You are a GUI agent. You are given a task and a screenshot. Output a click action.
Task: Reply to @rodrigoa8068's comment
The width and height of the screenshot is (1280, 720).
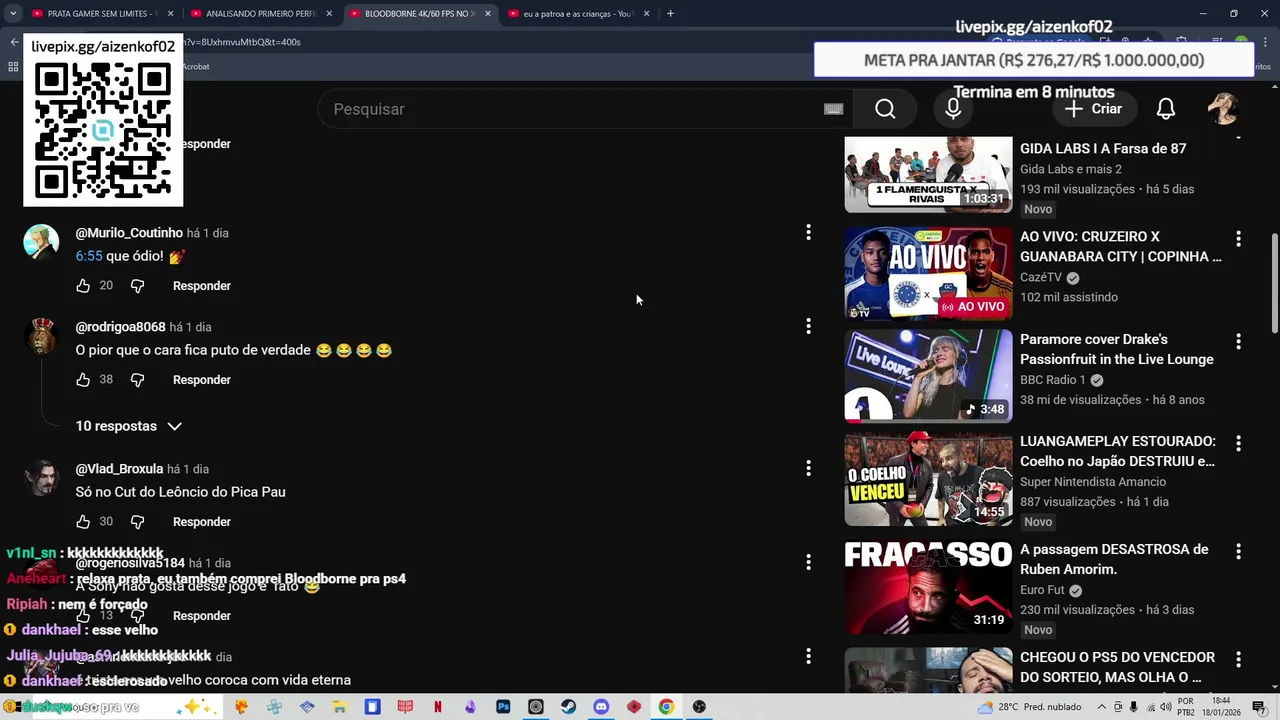202,380
